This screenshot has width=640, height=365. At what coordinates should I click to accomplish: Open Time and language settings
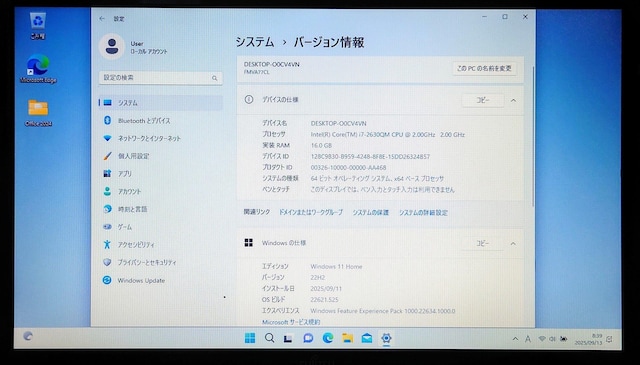point(160,209)
